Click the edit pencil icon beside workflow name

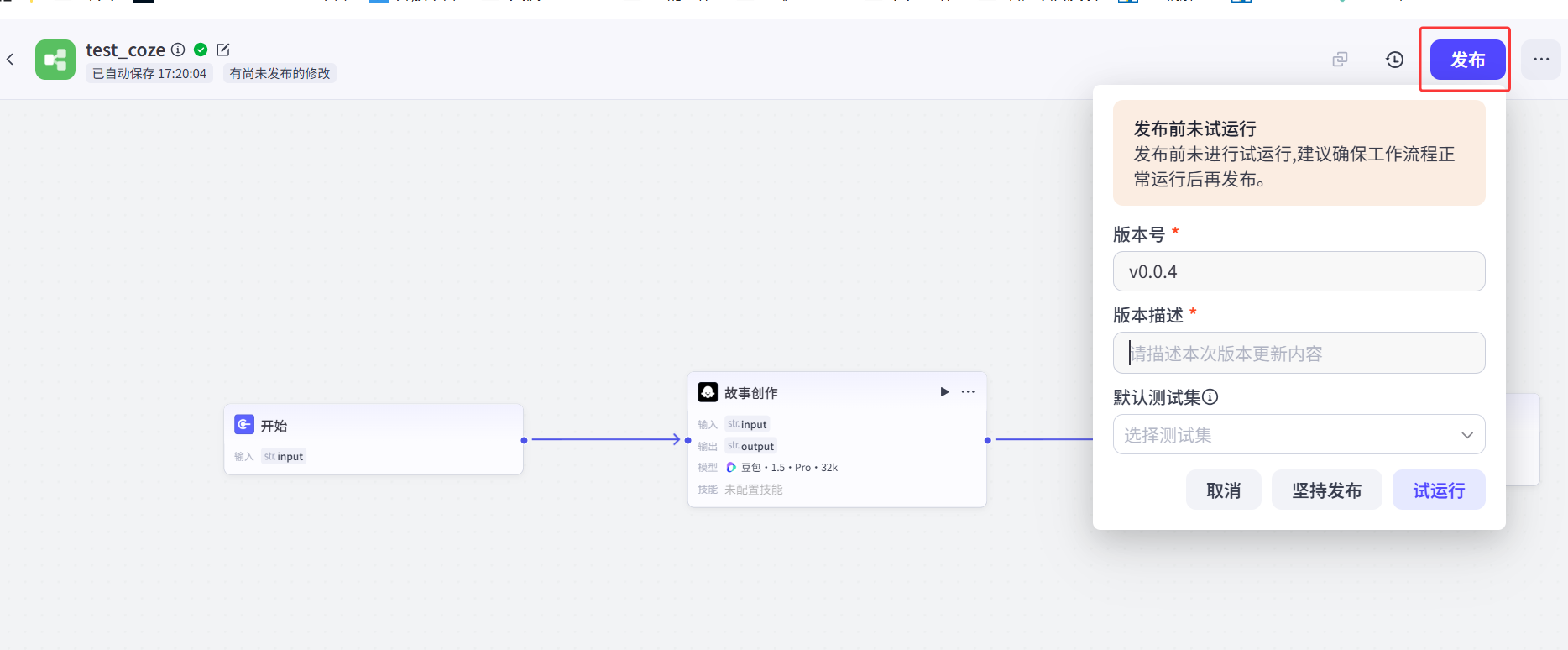(223, 50)
